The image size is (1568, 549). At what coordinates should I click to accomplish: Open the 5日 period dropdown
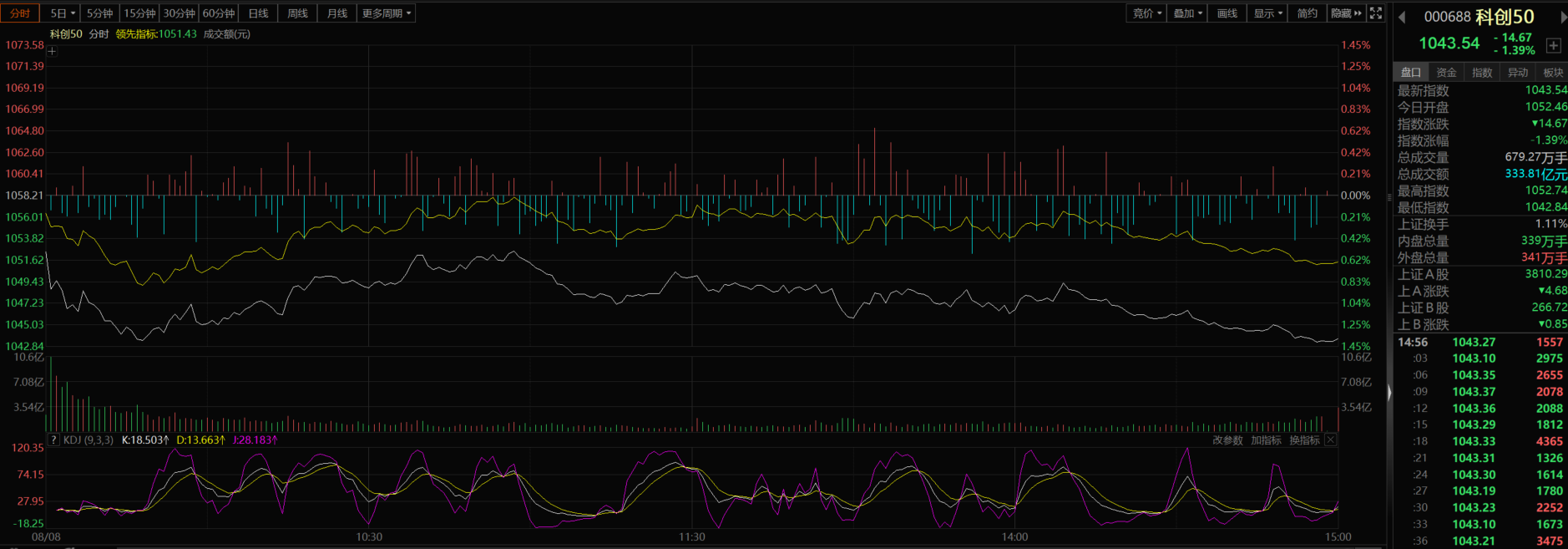[63, 13]
